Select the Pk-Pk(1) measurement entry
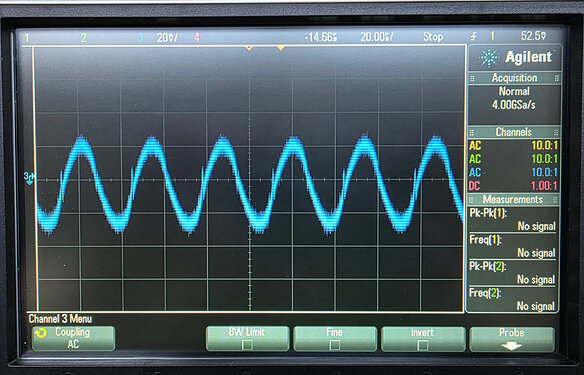Viewport: 584px width, 375px height. [512, 220]
